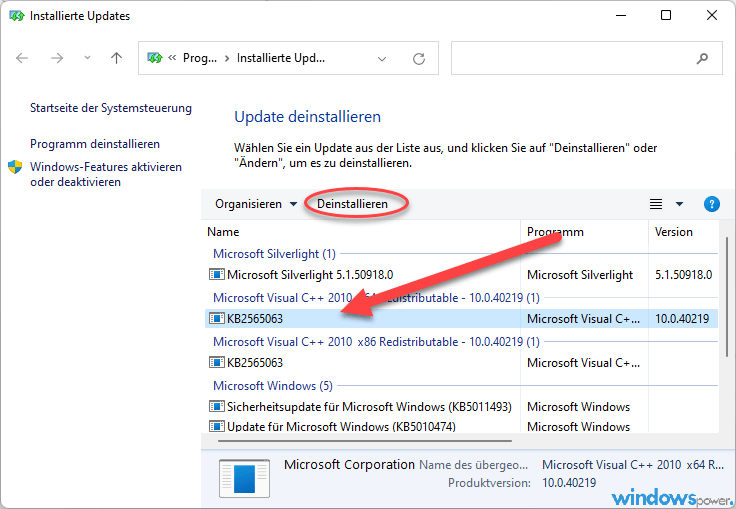Open the Organisieren menu

(x=256, y=204)
